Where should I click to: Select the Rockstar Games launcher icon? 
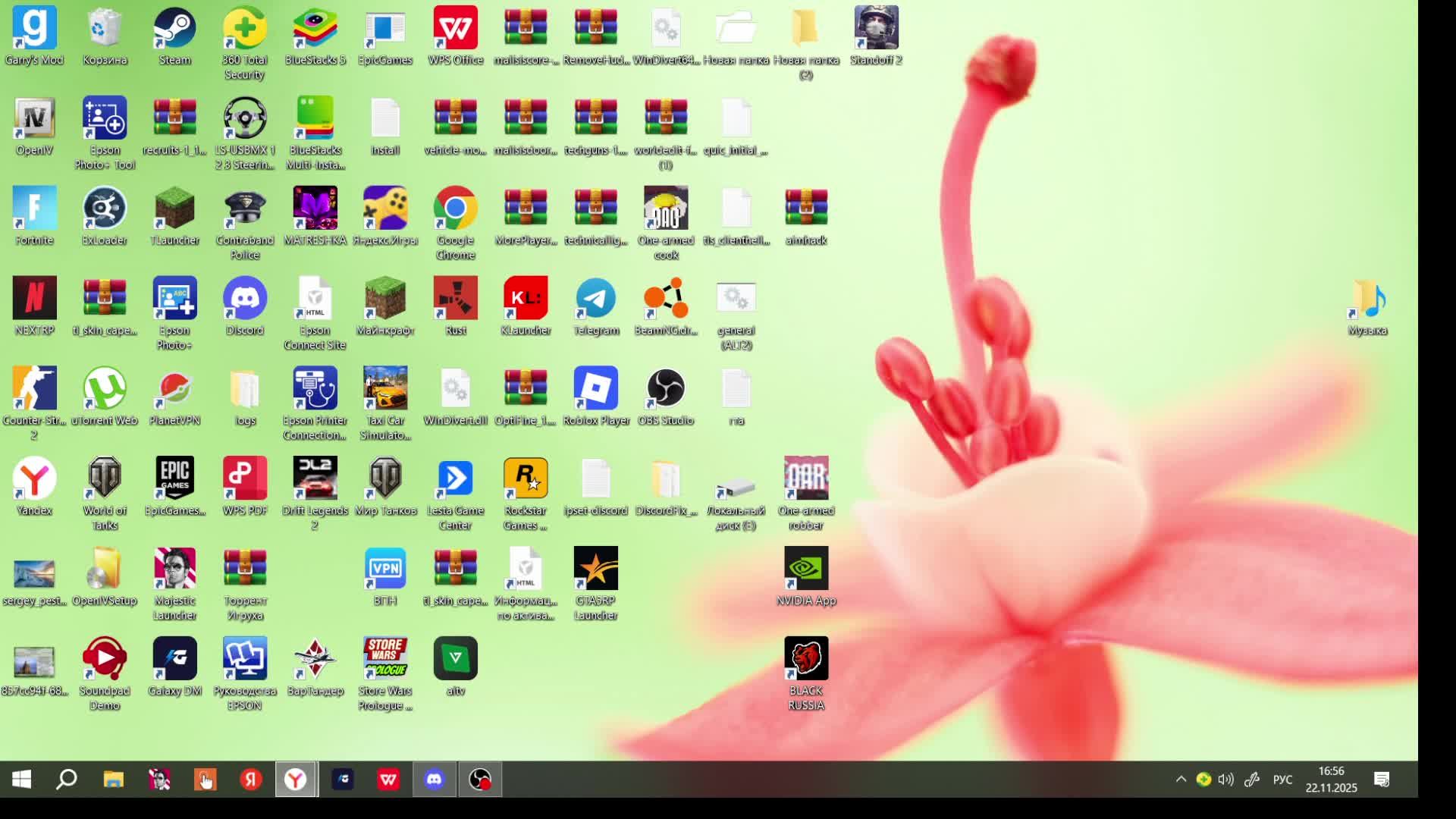[x=525, y=479]
